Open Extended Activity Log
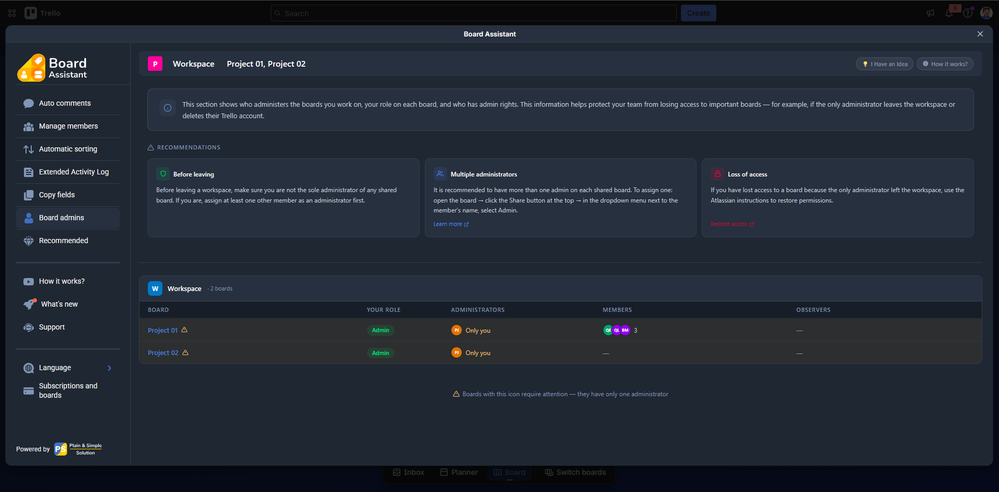This screenshot has width=999, height=492. click(x=68, y=172)
